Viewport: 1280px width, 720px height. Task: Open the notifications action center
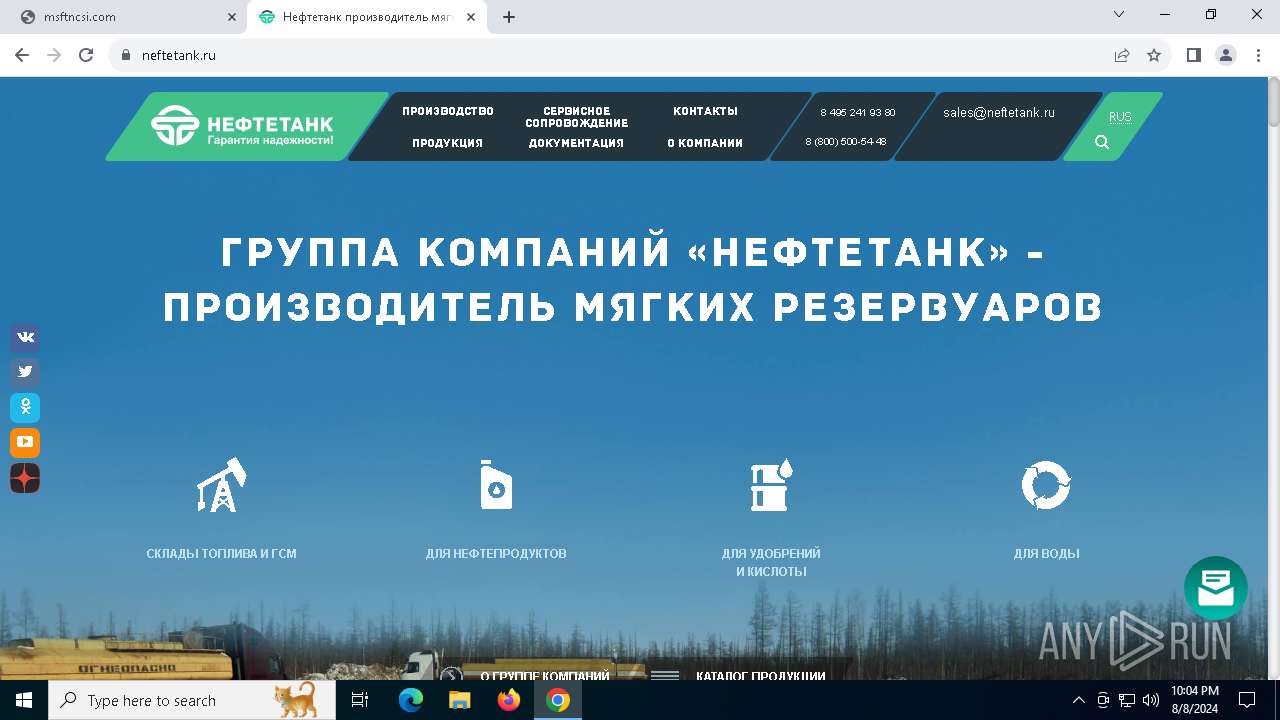point(1247,701)
